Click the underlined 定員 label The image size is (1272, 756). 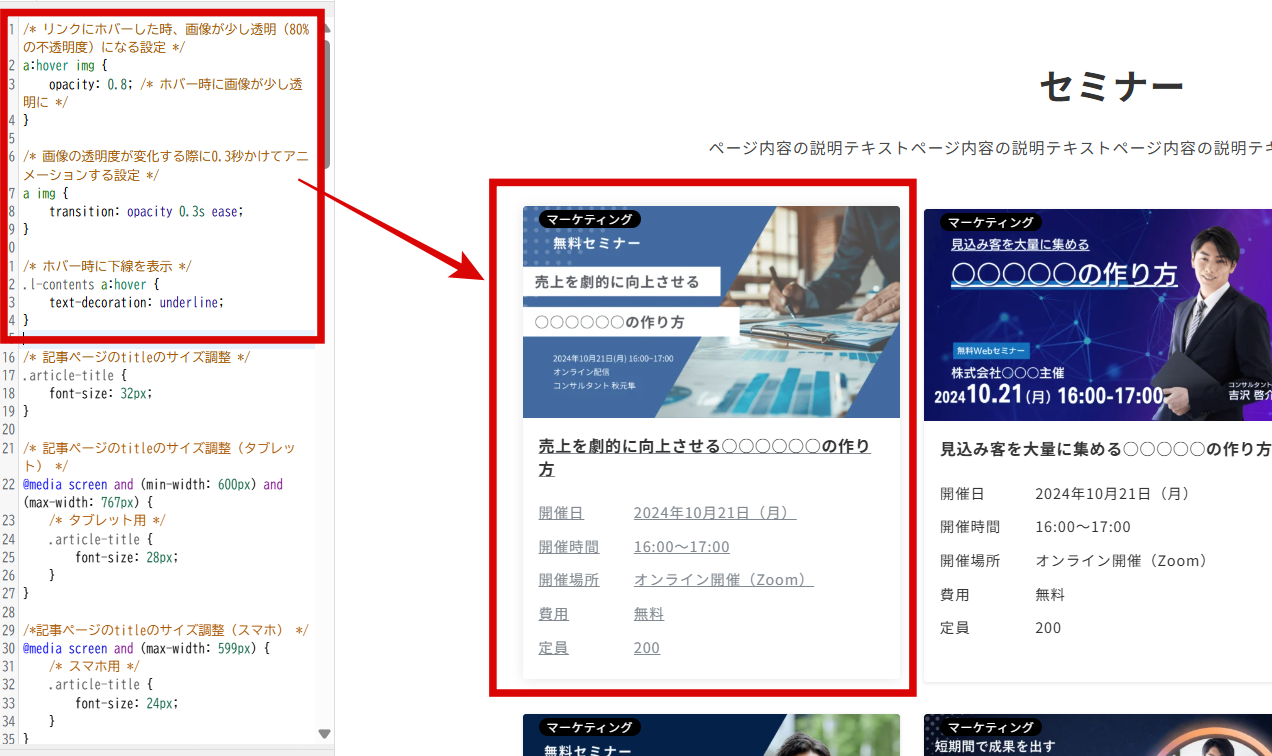[553, 648]
